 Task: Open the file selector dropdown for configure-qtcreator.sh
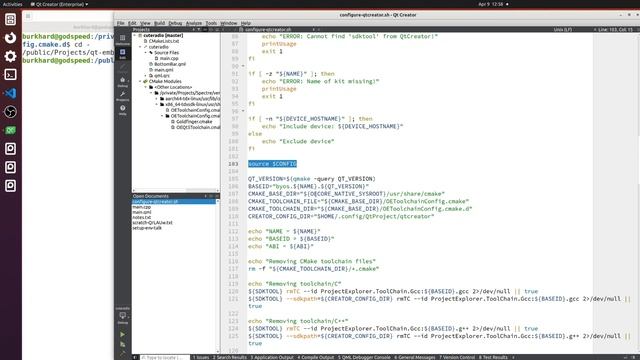pyautogui.click(x=313, y=29)
